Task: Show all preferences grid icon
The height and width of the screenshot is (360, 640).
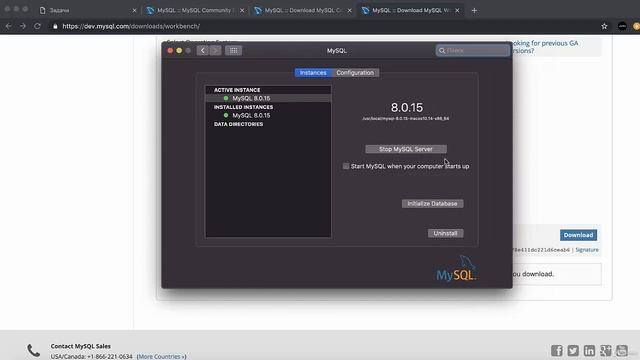Action: (x=233, y=51)
